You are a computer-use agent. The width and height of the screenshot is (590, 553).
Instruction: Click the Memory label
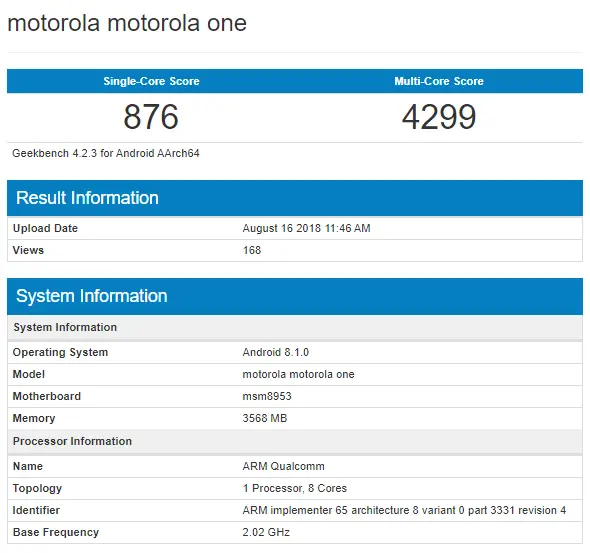[x=34, y=418]
